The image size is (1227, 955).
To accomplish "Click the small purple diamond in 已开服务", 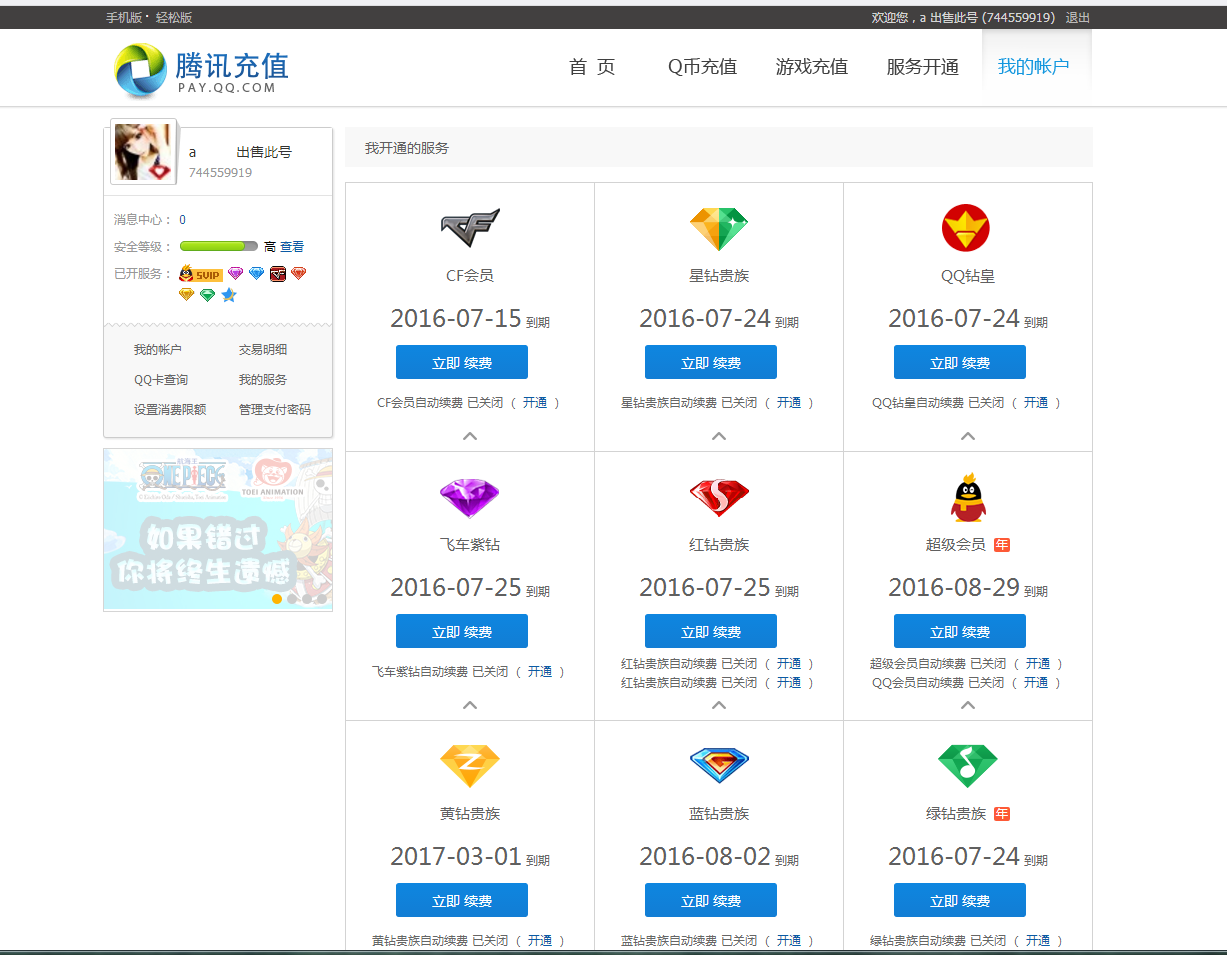I will point(236,274).
